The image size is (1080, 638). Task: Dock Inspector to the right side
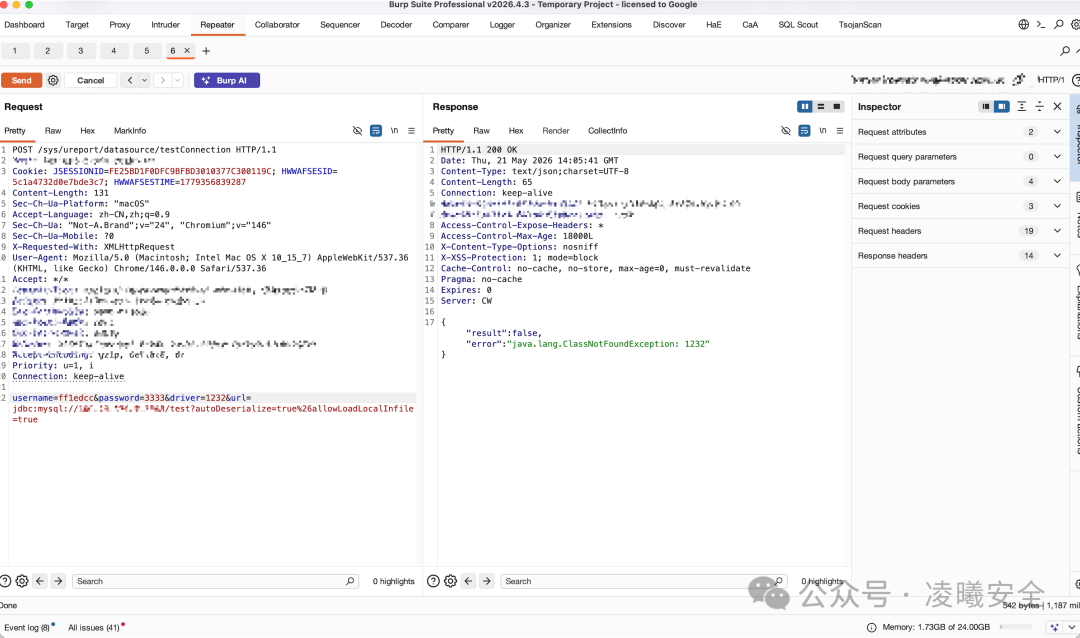coord(1002,106)
